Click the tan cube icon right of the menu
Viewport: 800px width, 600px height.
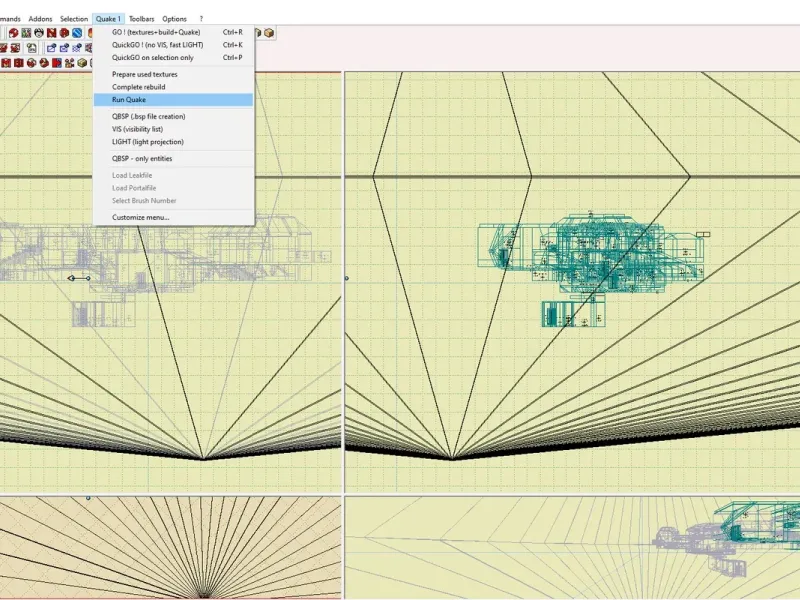point(269,33)
